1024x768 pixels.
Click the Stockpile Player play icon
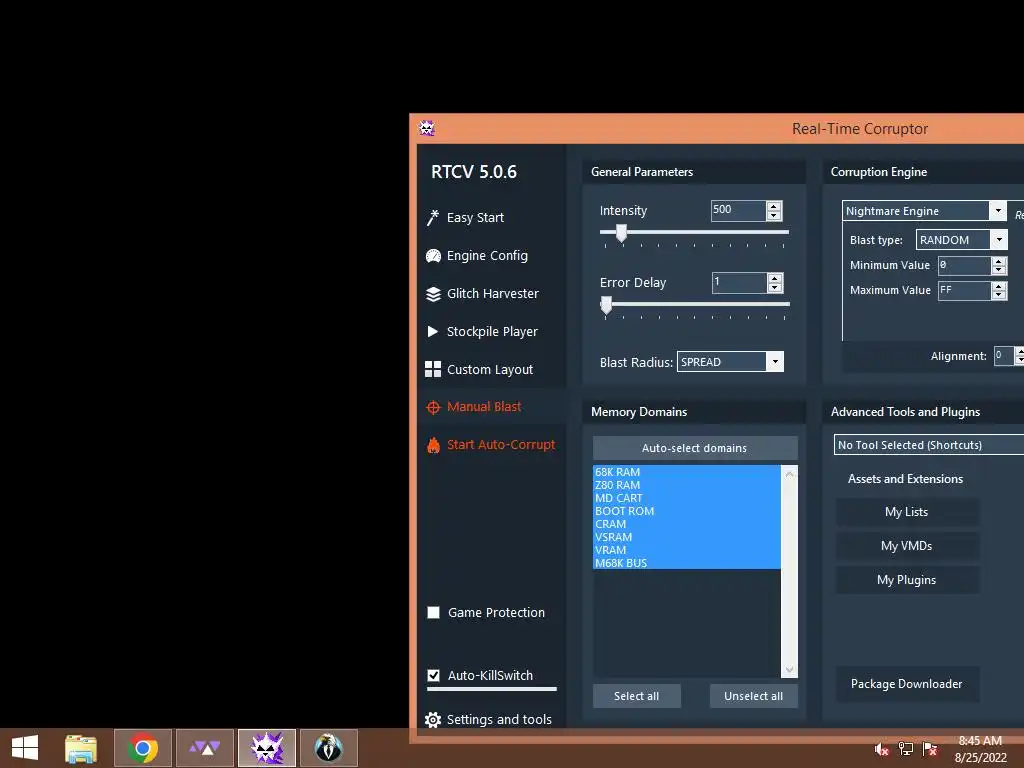tap(432, 332)
